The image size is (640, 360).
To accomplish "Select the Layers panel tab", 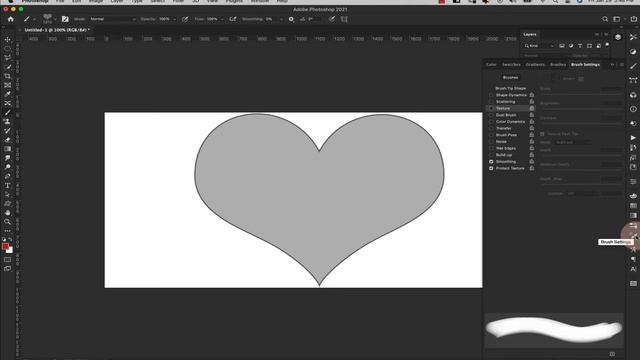I will (530, 34).
